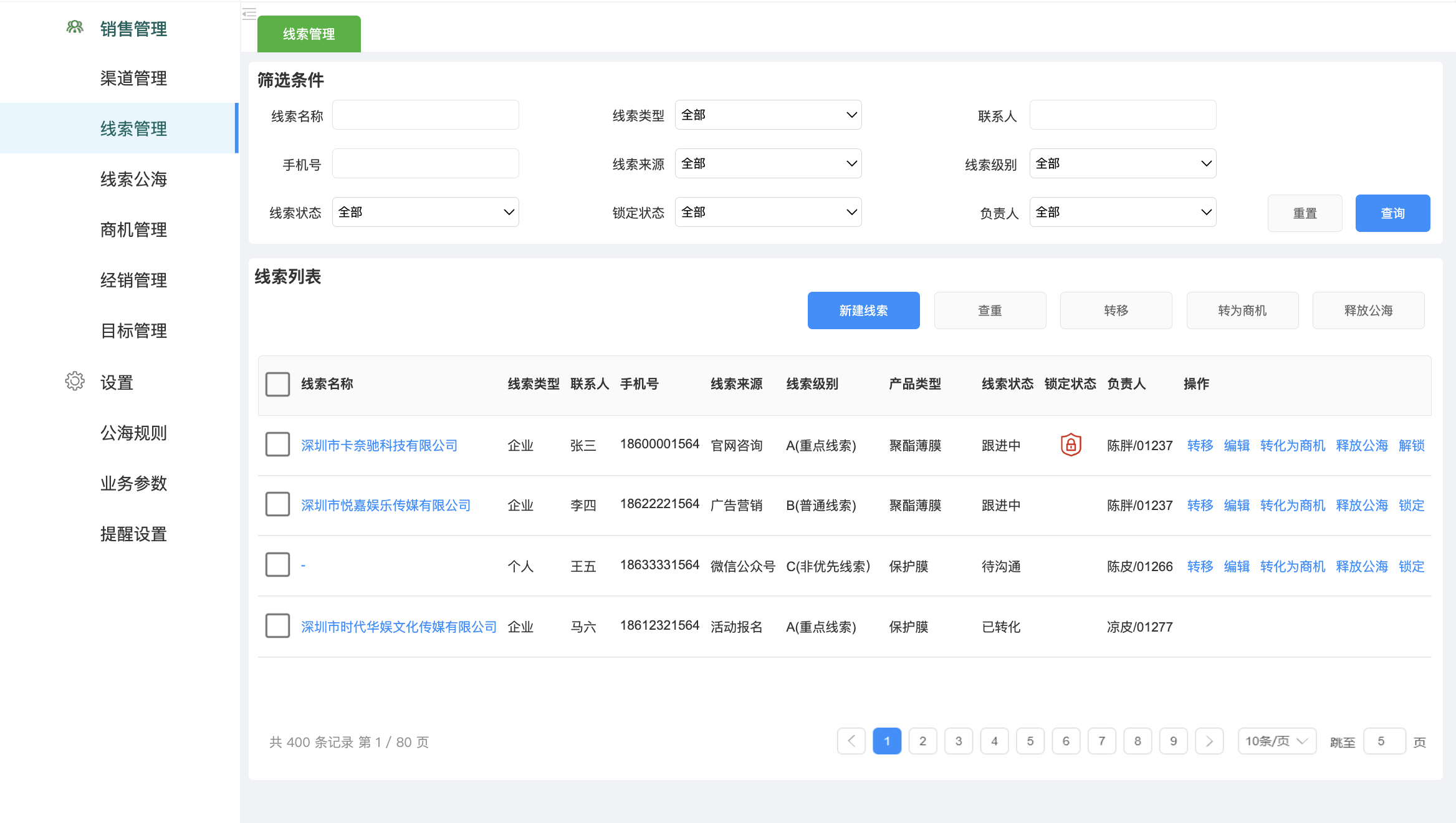This screenshot has height=823, width=1456.
Task: Open 公海规则 in the sidebar
Action: point(133,433)
